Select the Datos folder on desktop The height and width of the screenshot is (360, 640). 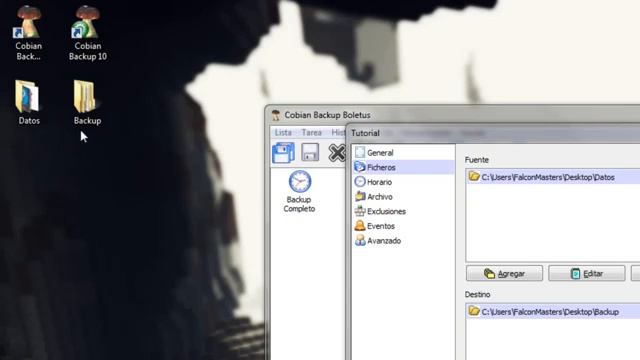29,102
